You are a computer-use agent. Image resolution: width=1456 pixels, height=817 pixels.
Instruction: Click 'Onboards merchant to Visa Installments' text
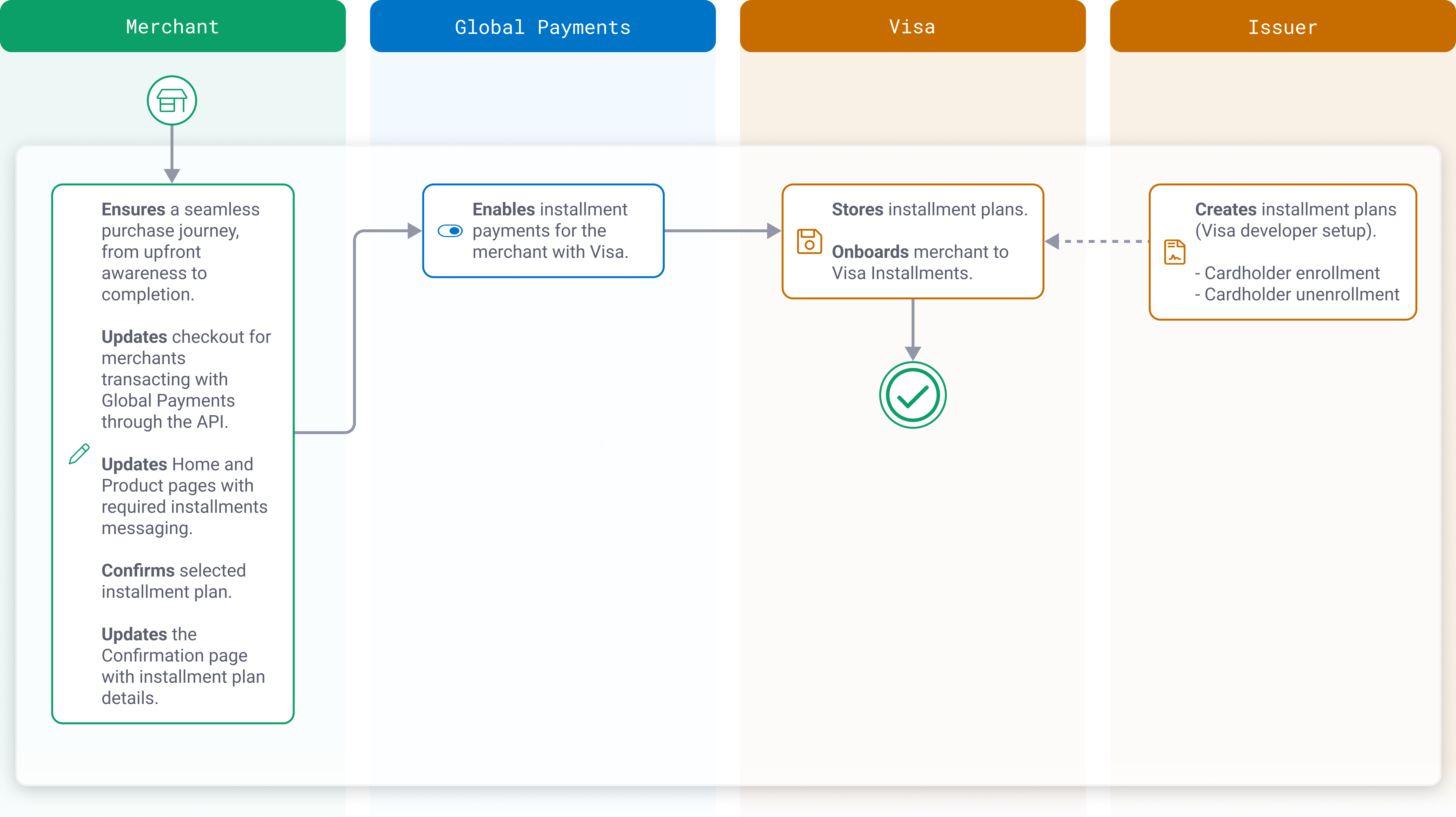pos(920,263)
